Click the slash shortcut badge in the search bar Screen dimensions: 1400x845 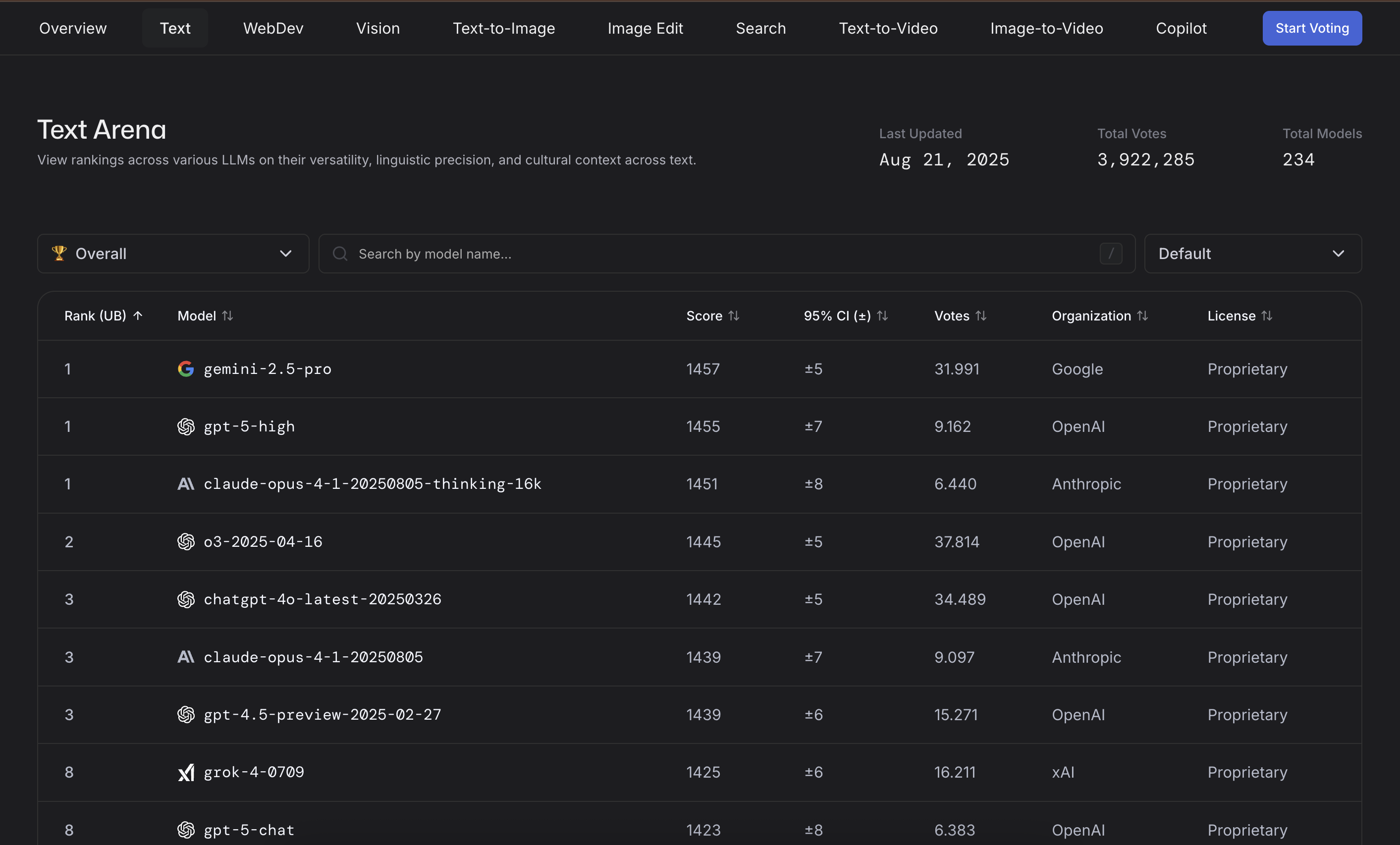pos(1110,254)
